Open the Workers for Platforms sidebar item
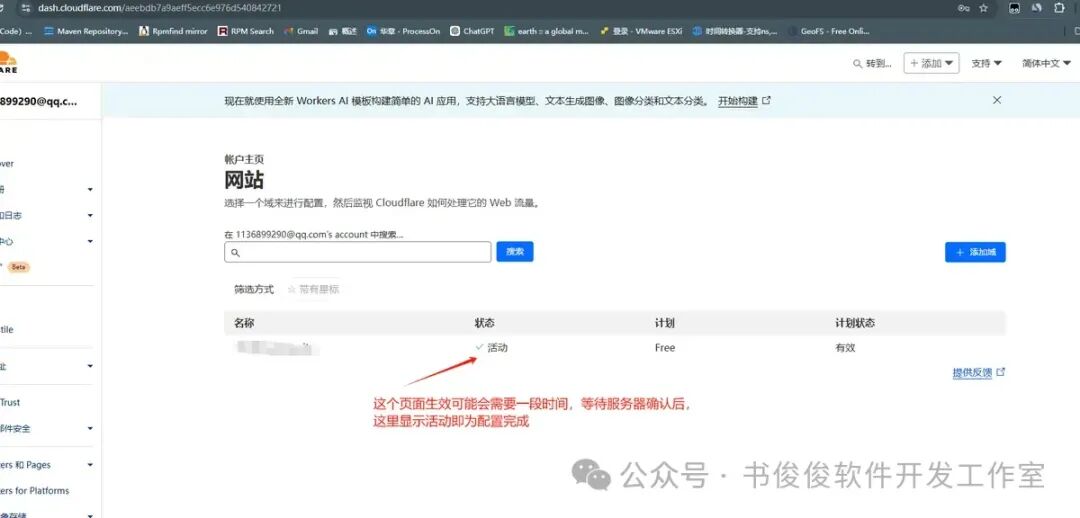This screenshot has width=1080, height=518. pos(34,490)
